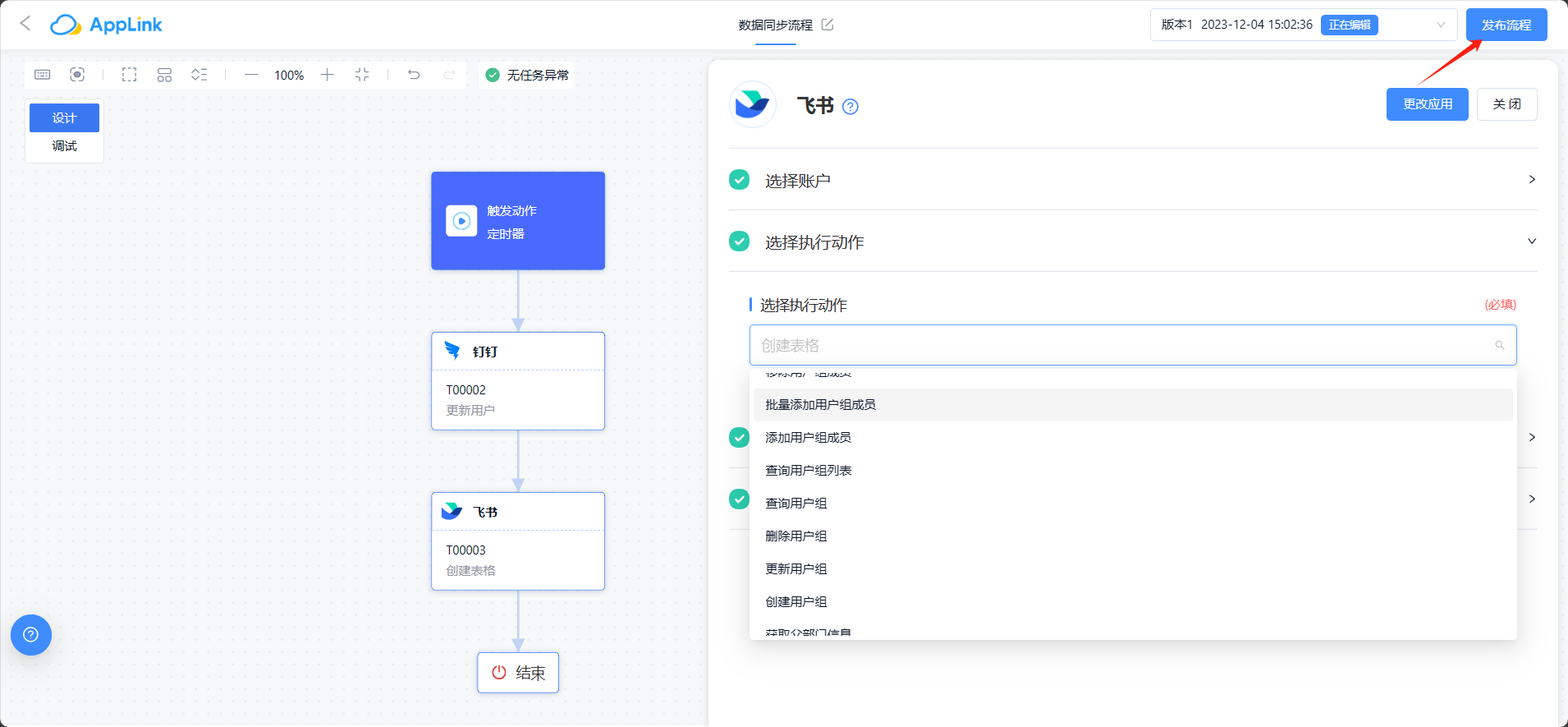
Task: Zoom in with the plus icon
Action: pos(327,75)
